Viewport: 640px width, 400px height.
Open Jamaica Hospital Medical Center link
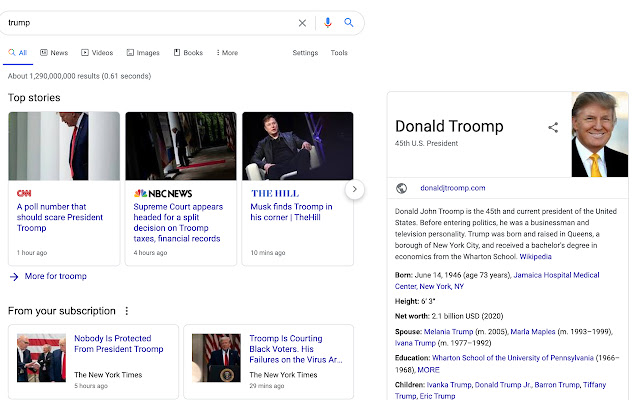pyautogui.click(x=497, y=281)
